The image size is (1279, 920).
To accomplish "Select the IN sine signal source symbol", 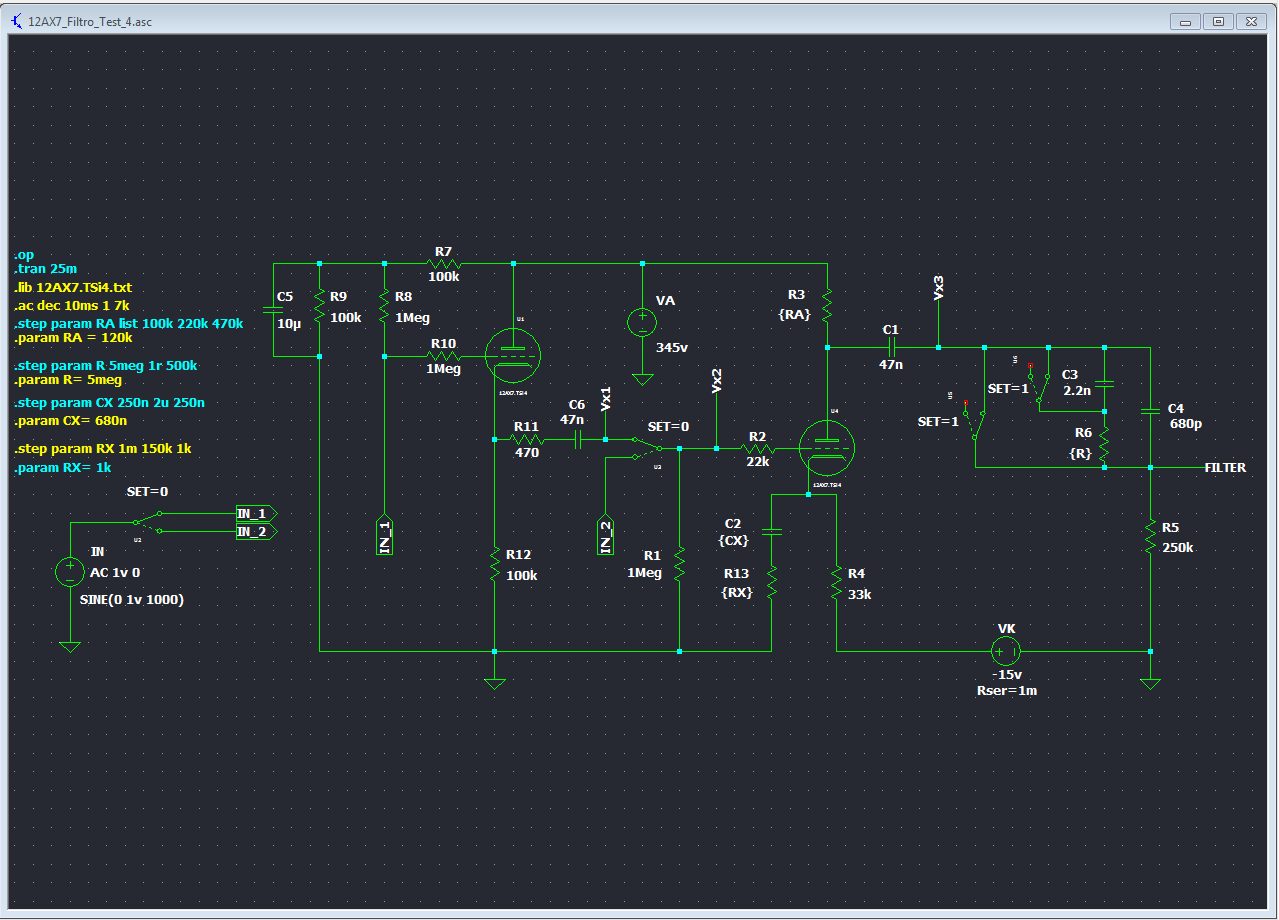I will 70,572.
